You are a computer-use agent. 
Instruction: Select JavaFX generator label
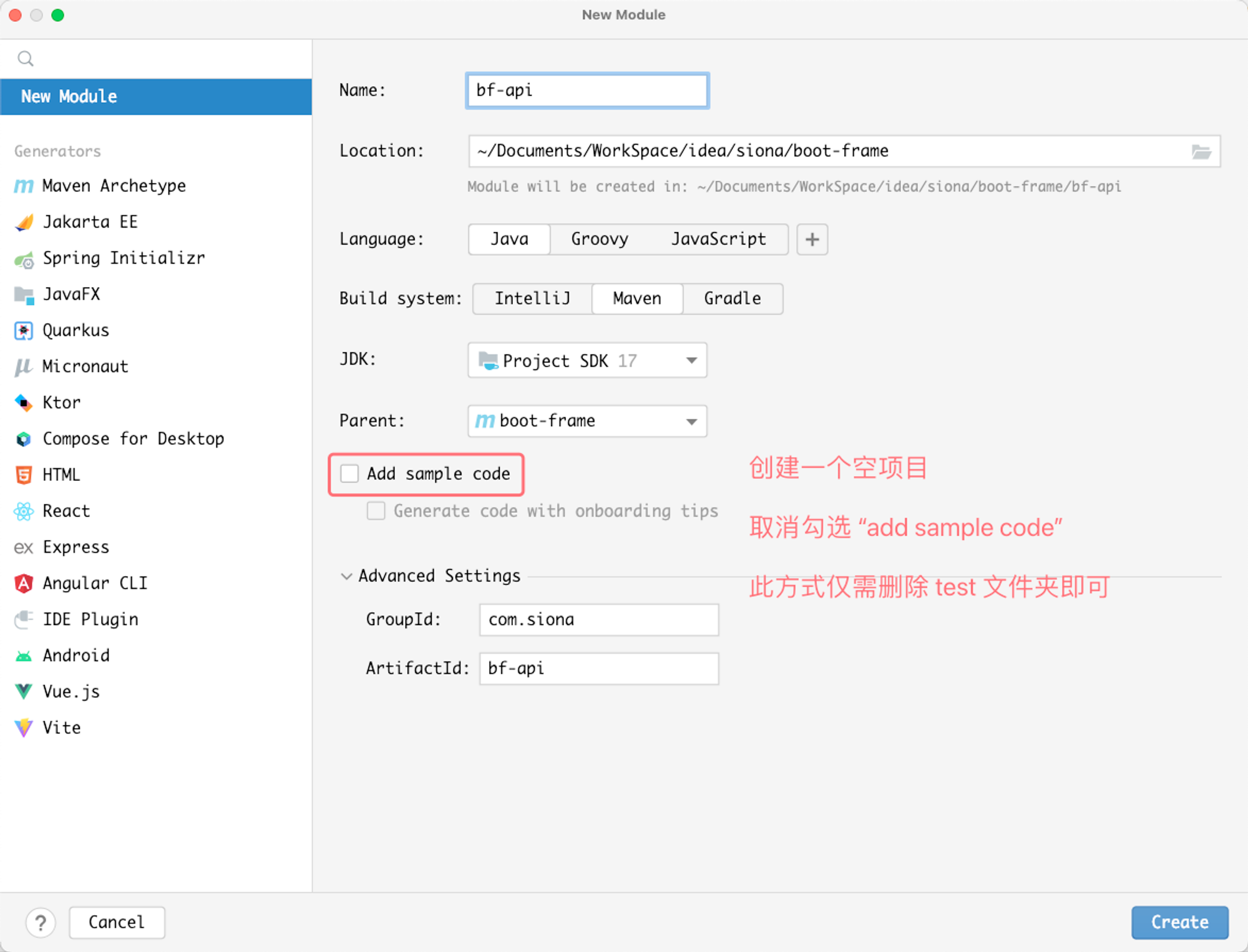[x=71, y=294]
